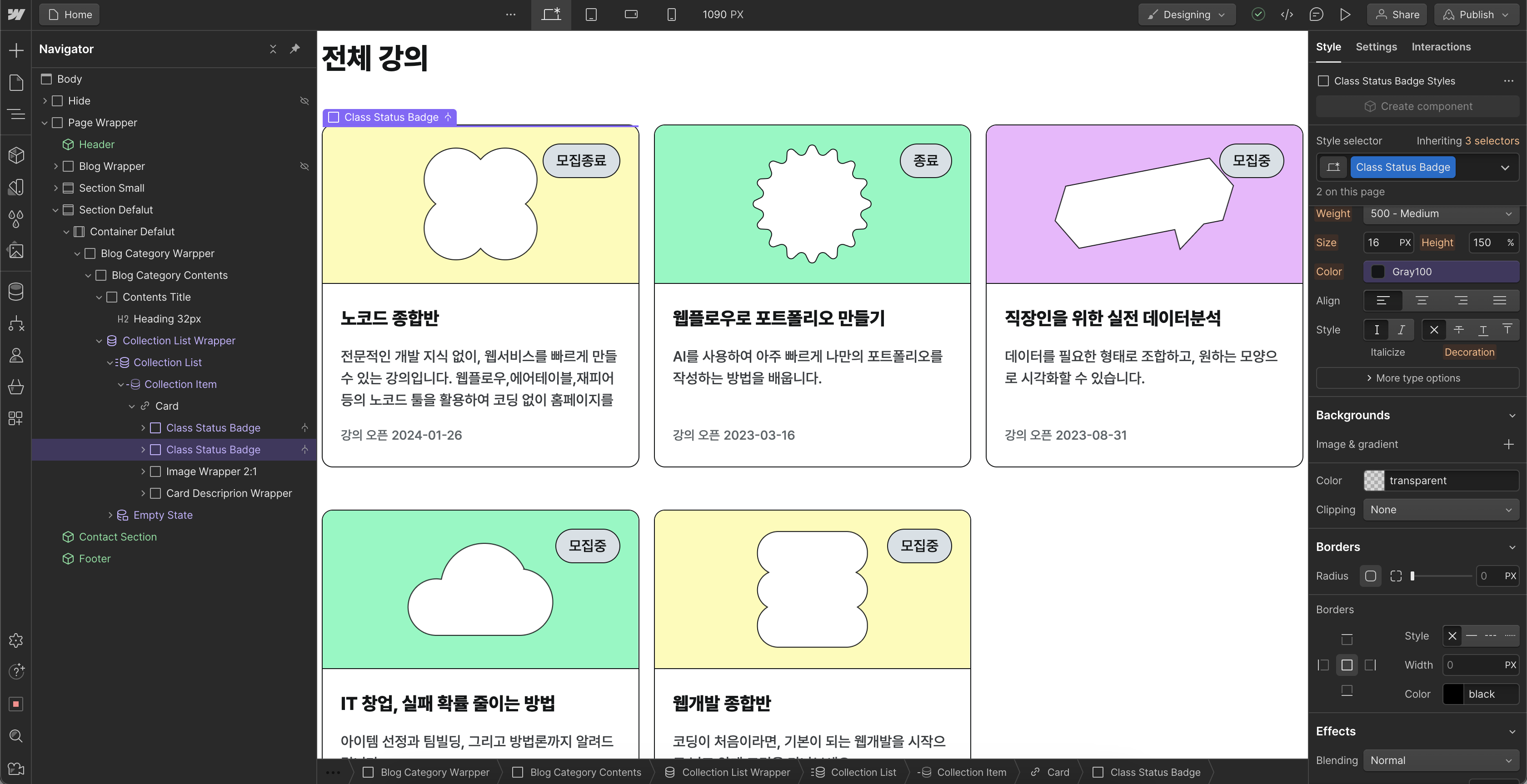
Task: Switch to mobile landscape breakpoint
Action: 631,14
